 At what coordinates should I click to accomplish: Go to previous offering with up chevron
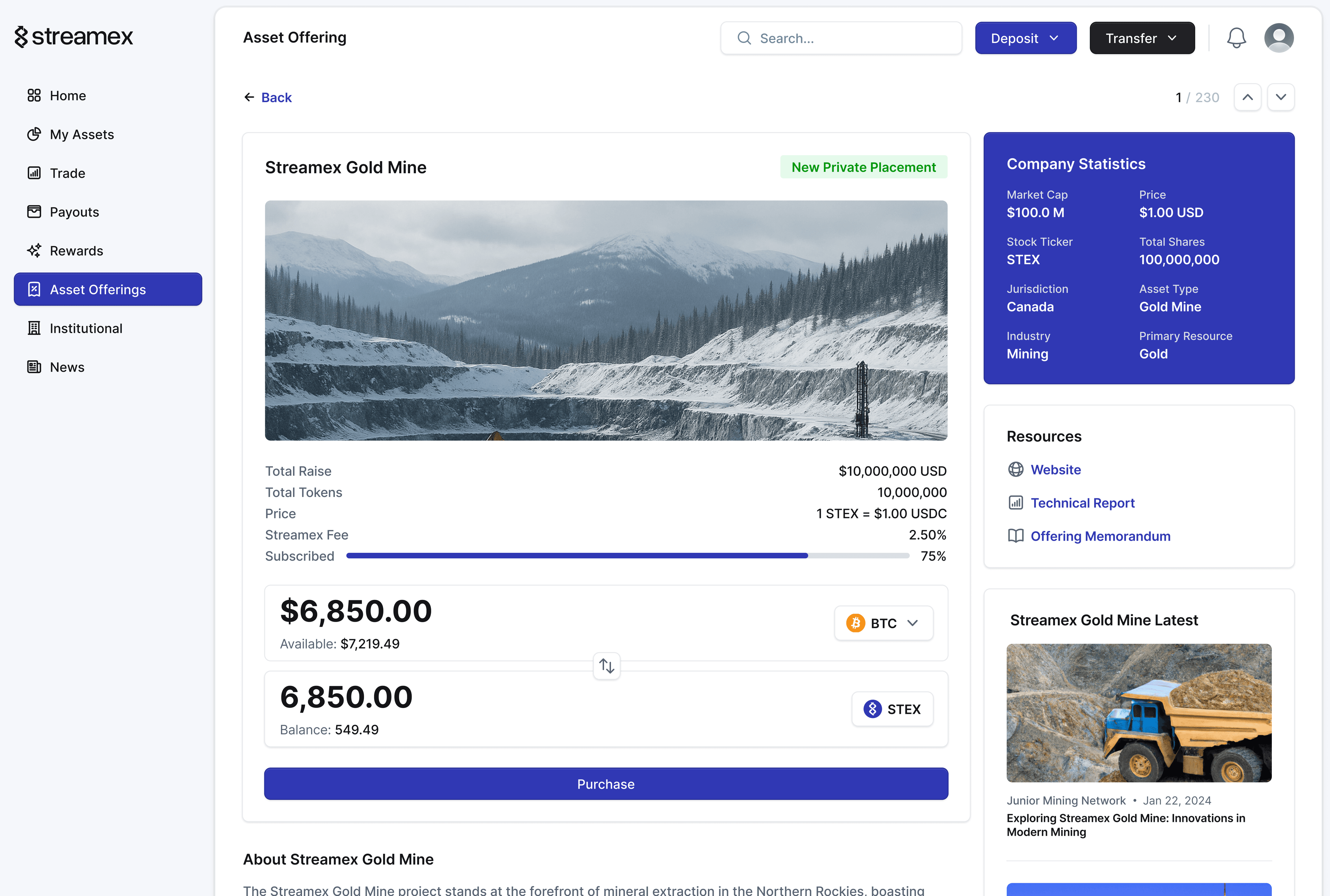[x=1248, y=98]
